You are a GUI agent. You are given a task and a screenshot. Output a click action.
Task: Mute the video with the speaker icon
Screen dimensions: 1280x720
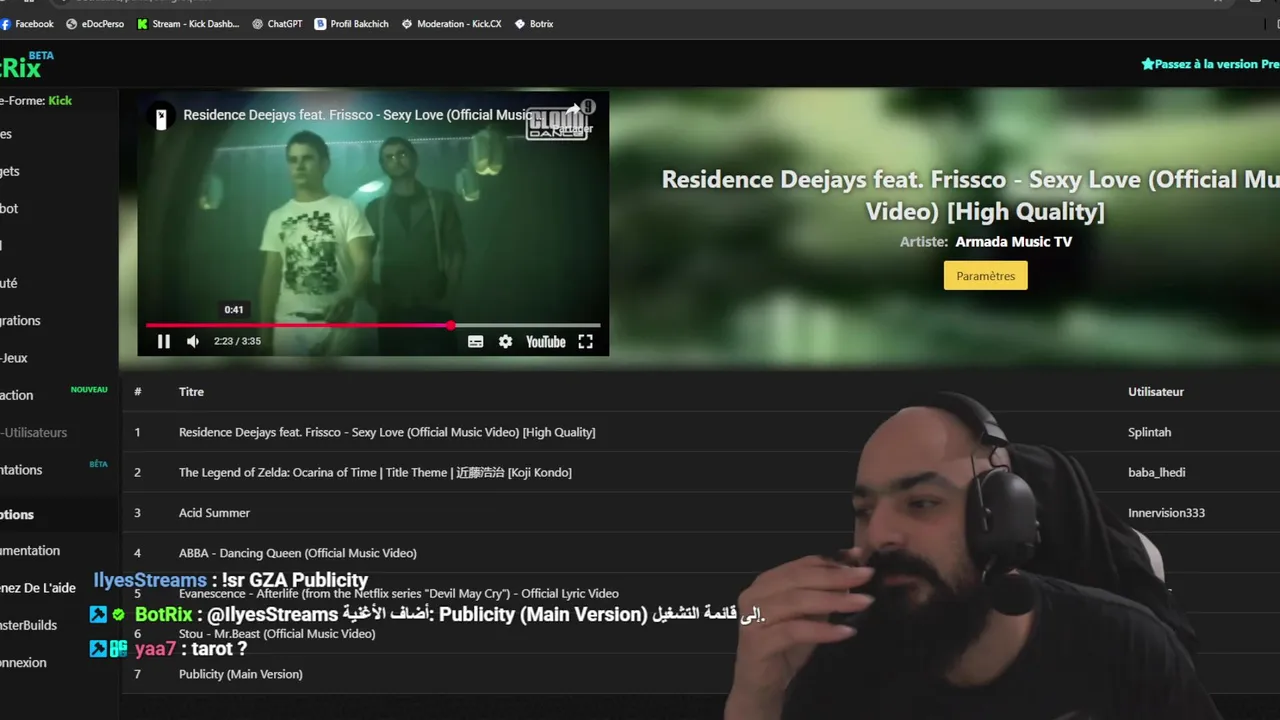tap(193, 341)
